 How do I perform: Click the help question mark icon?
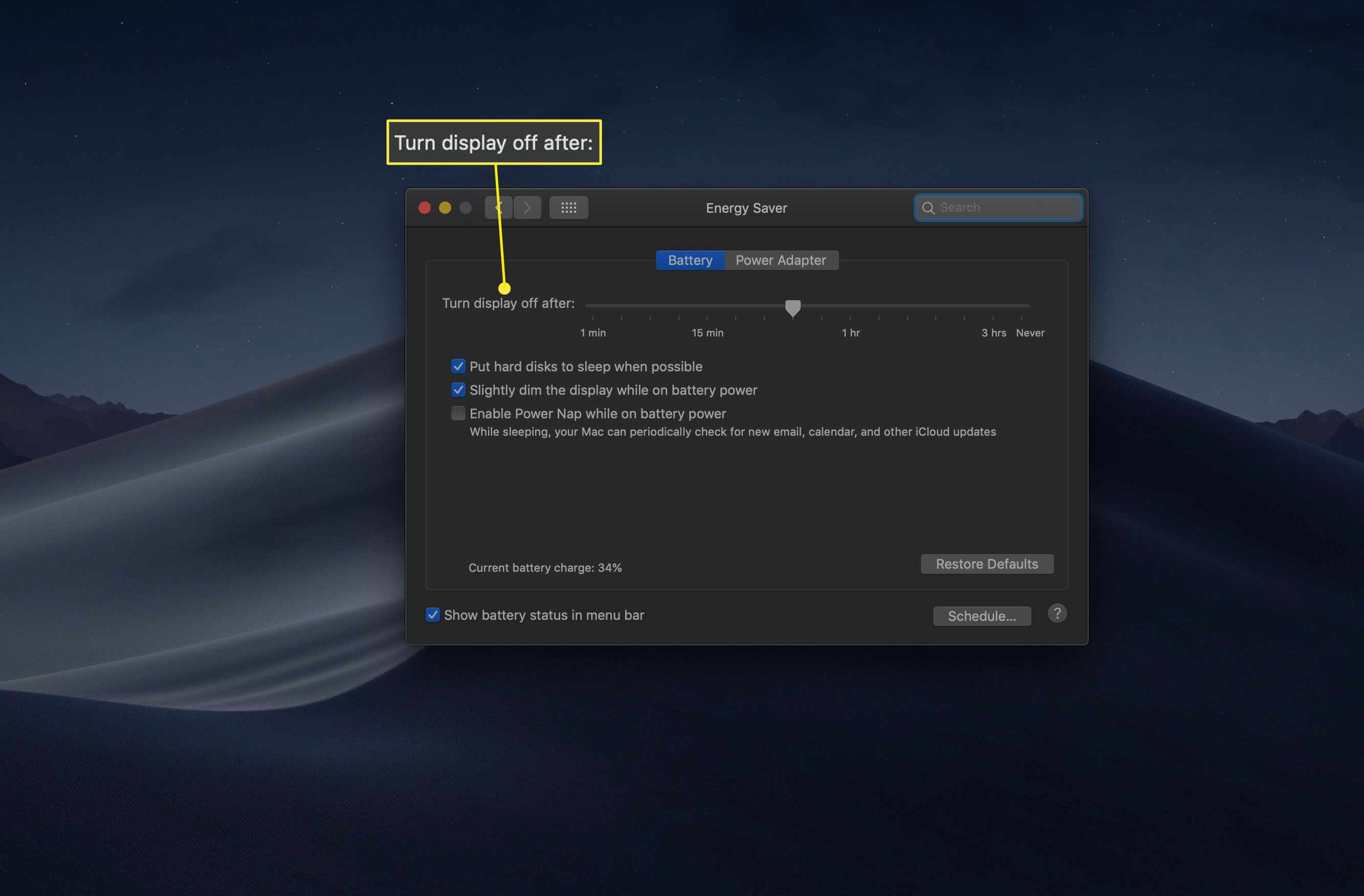[x=1057, y=614]
